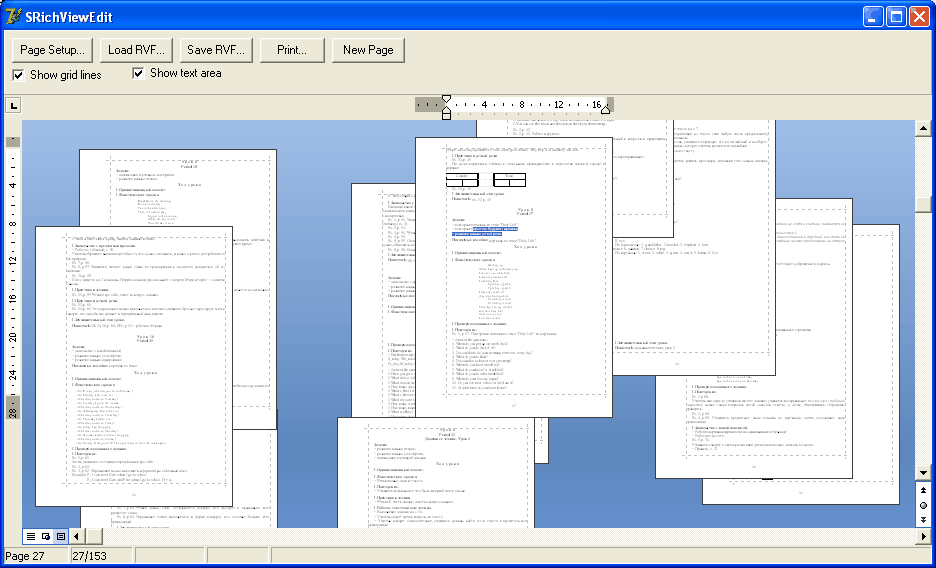The image size is (936, 568).
Task: Toggle the Show text area checkbox
Action: click(139, 73)
